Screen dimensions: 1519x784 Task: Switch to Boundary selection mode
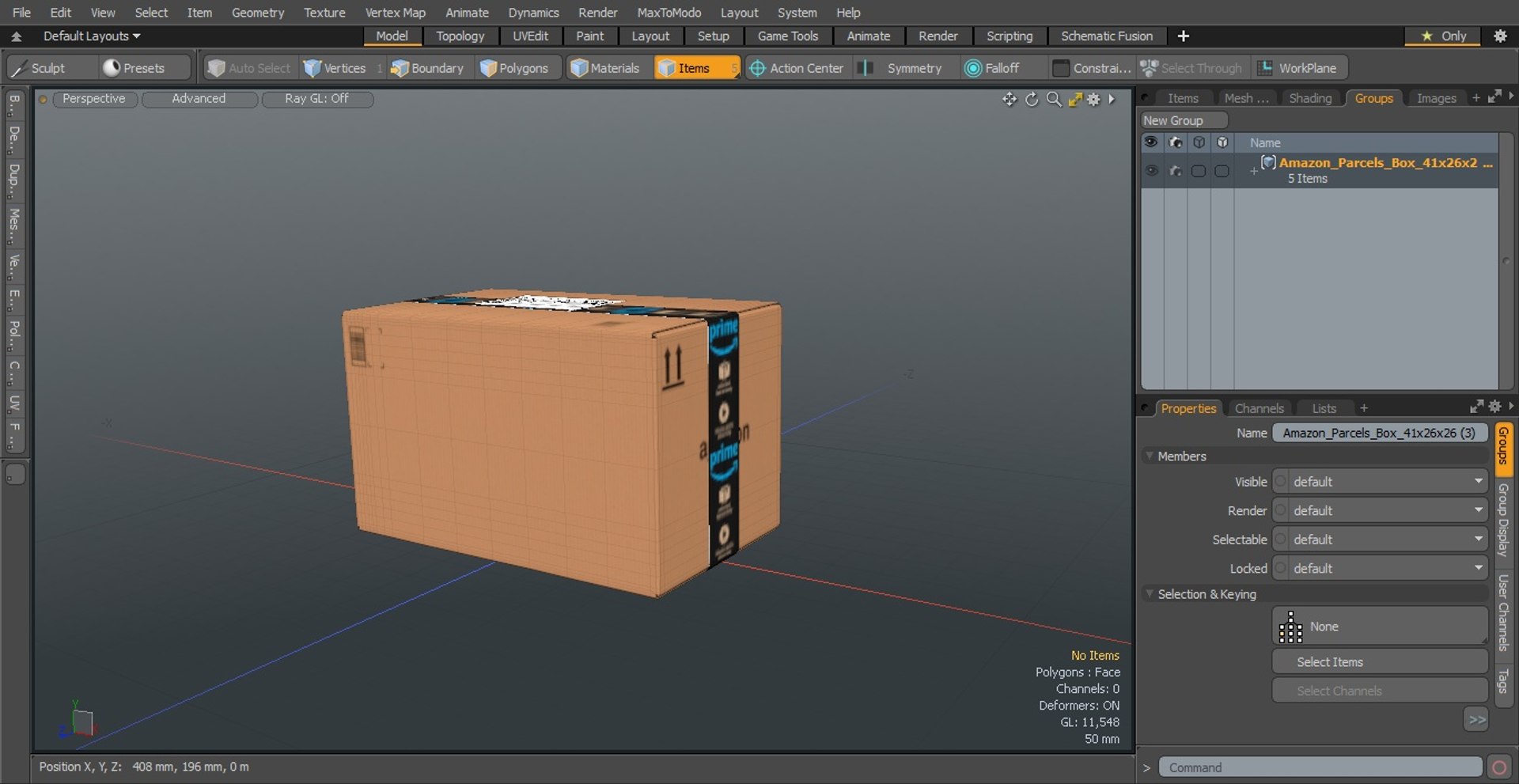pyautogui.click(x=427, y=68)
